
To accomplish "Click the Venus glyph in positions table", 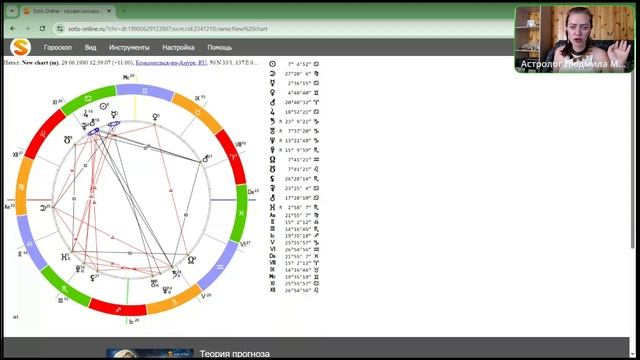I will (272, 93).
